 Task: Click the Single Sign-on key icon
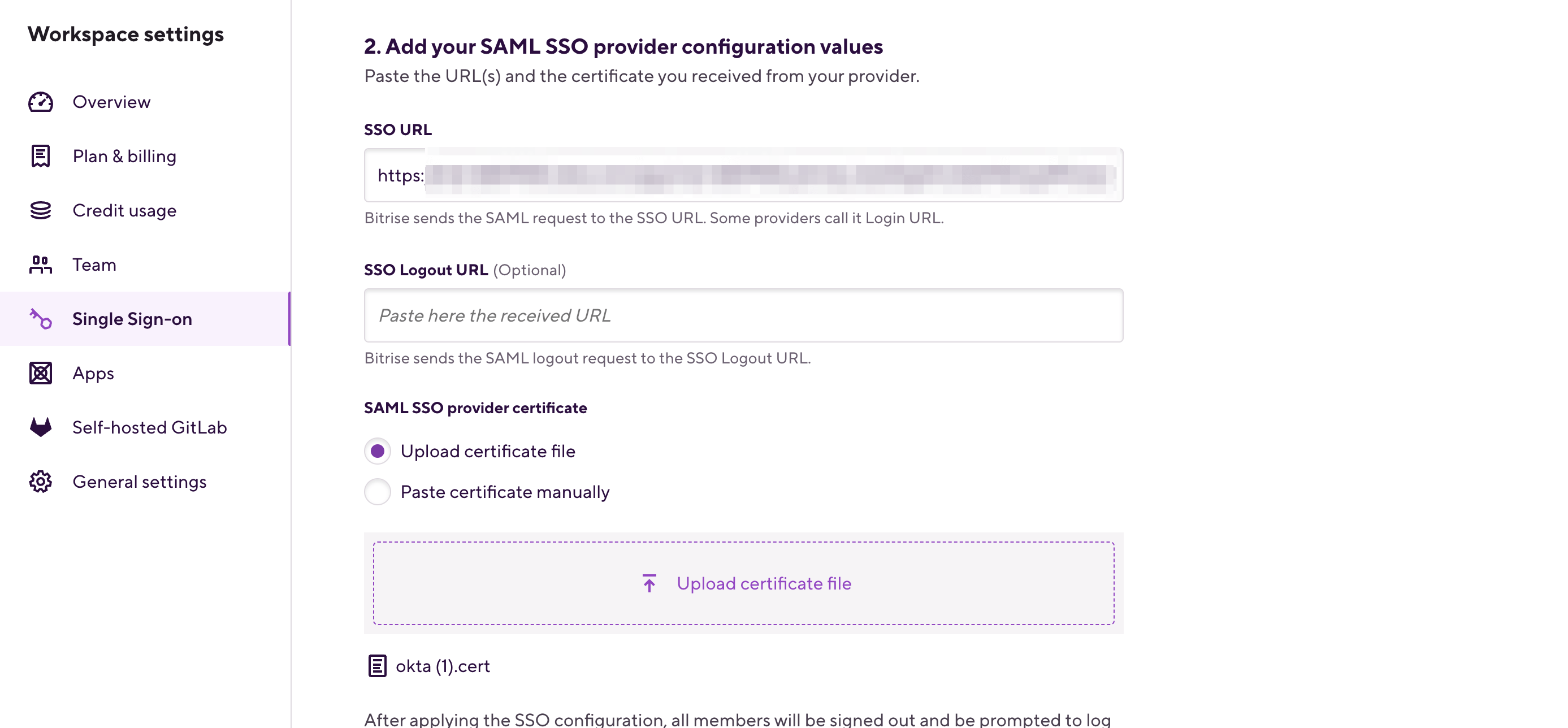(40, 318)
